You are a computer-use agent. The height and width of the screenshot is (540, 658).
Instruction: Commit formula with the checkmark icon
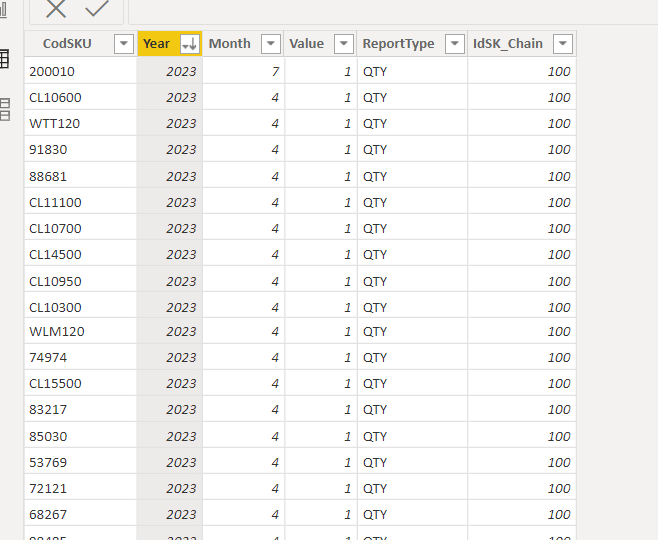coord(97,8)
